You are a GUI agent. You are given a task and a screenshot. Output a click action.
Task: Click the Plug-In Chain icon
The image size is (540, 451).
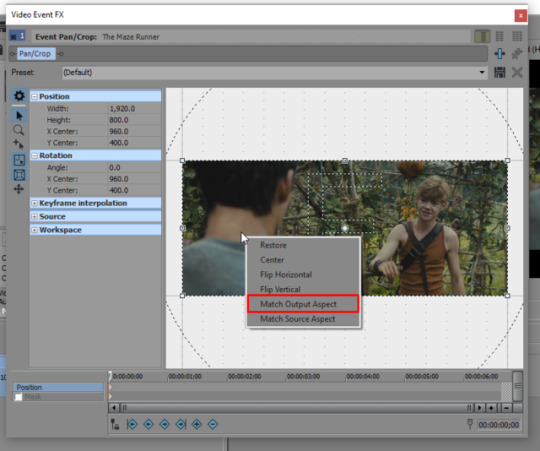(500, 54)
